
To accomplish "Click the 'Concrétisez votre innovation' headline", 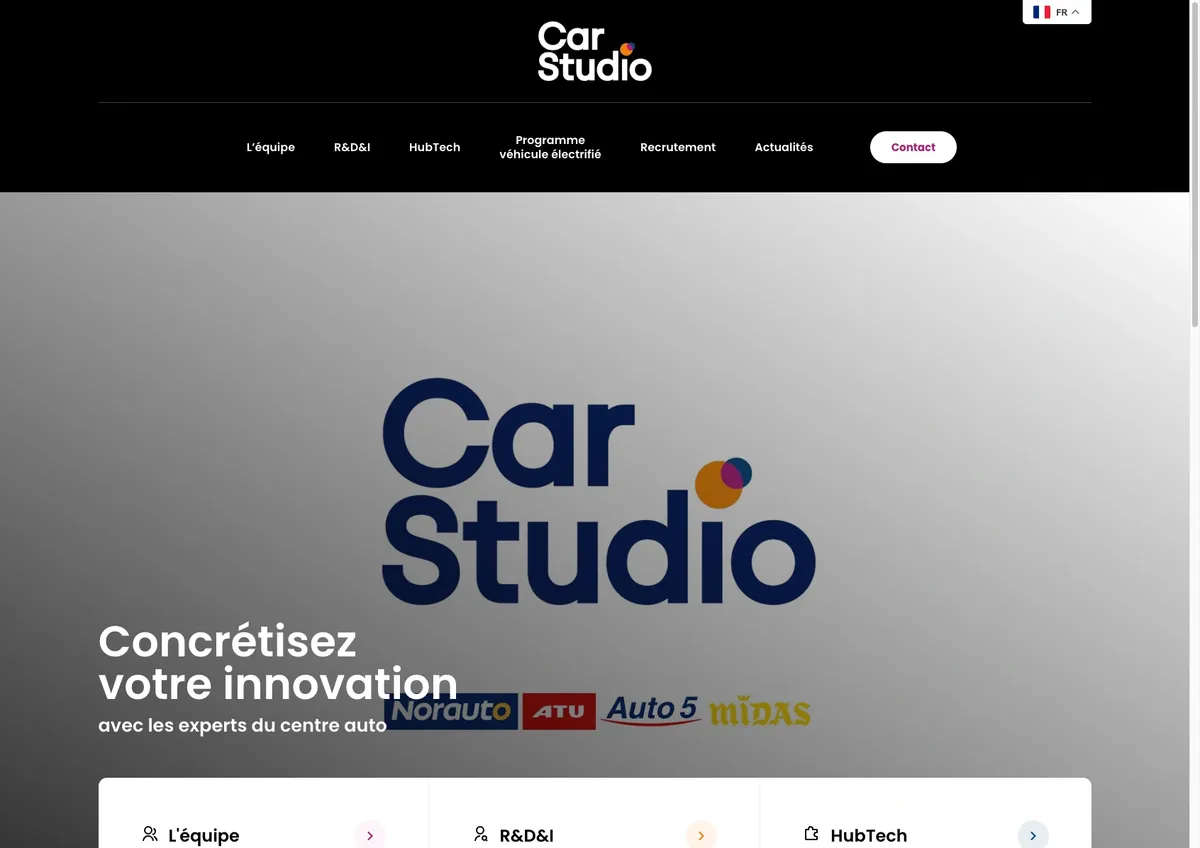I will tap(278, 662).
